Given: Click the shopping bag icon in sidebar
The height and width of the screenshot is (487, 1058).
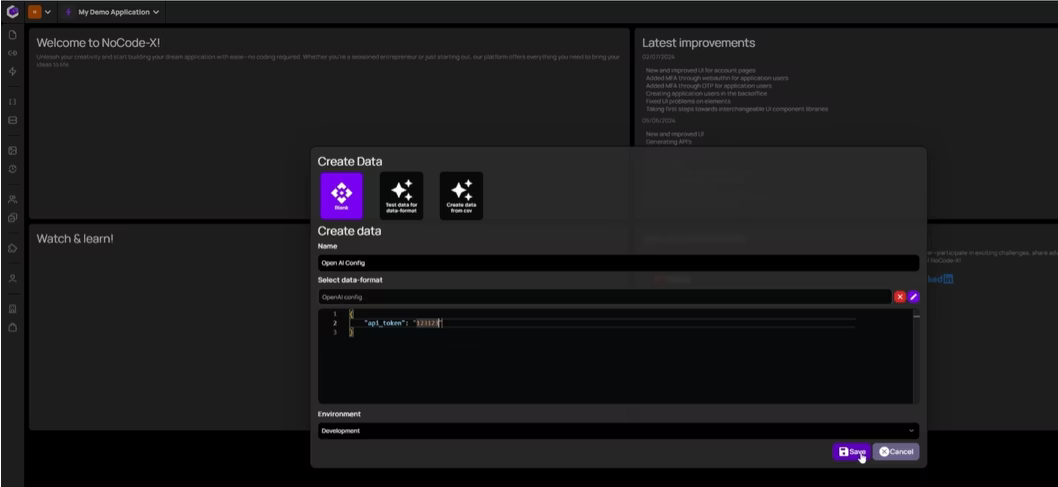Looking at the screenshot, I should pyautogui.click(x=12, y=327).
